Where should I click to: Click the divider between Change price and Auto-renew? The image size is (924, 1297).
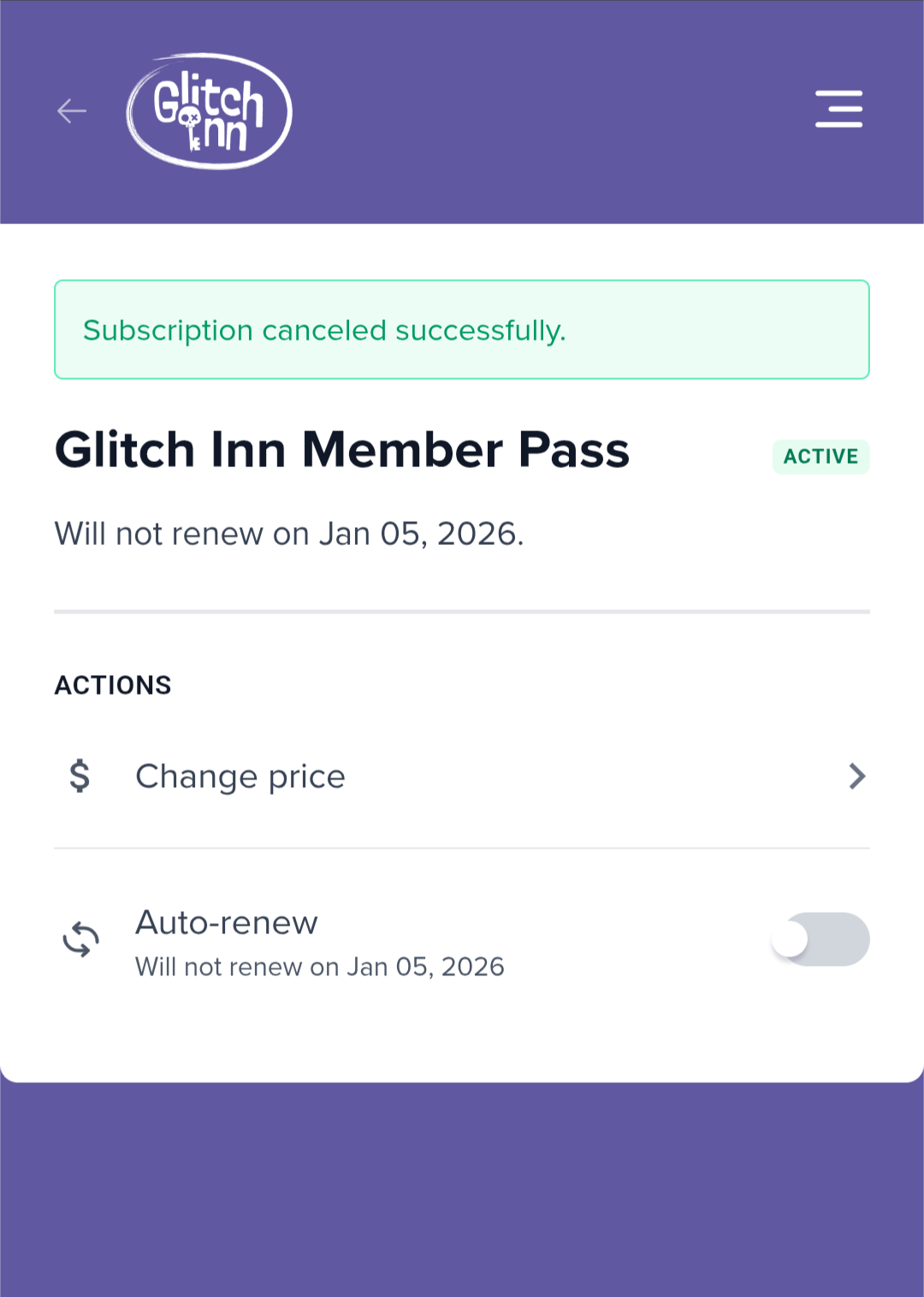click(x=462, y=849)
